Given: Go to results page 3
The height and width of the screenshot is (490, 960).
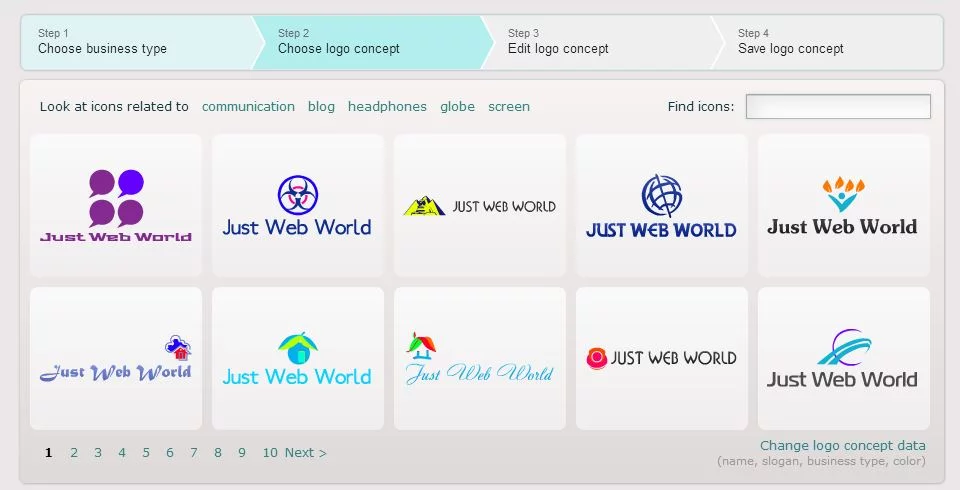Looking at the screenshot, I should (98, 453).
